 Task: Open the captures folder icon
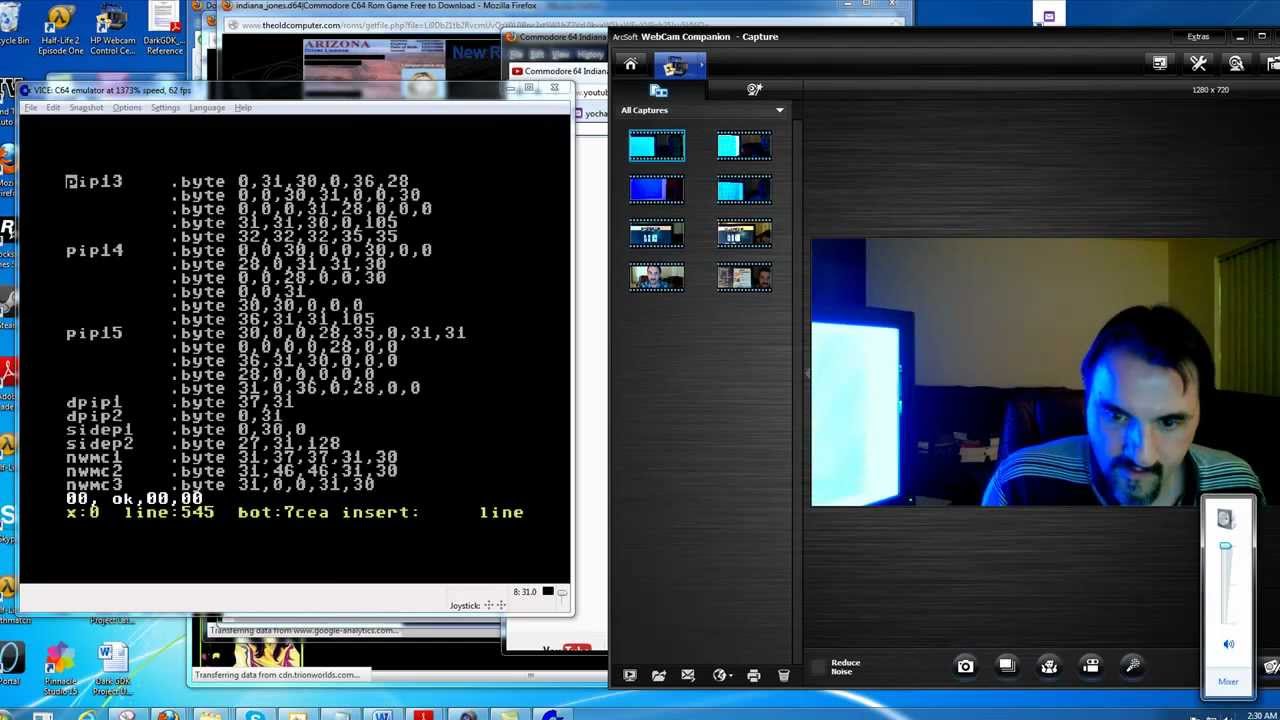(x=659, y=676)
